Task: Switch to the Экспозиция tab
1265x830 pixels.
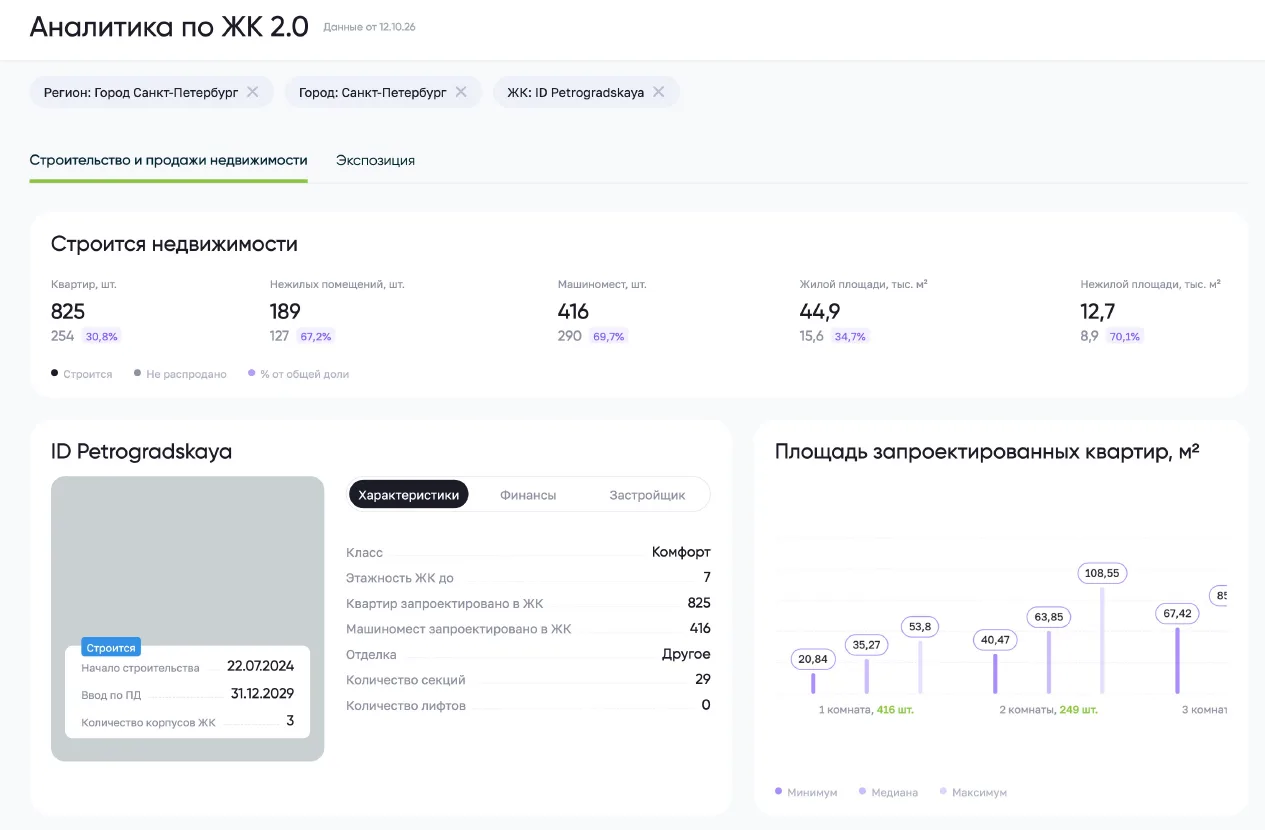Action: pos(375,160)
